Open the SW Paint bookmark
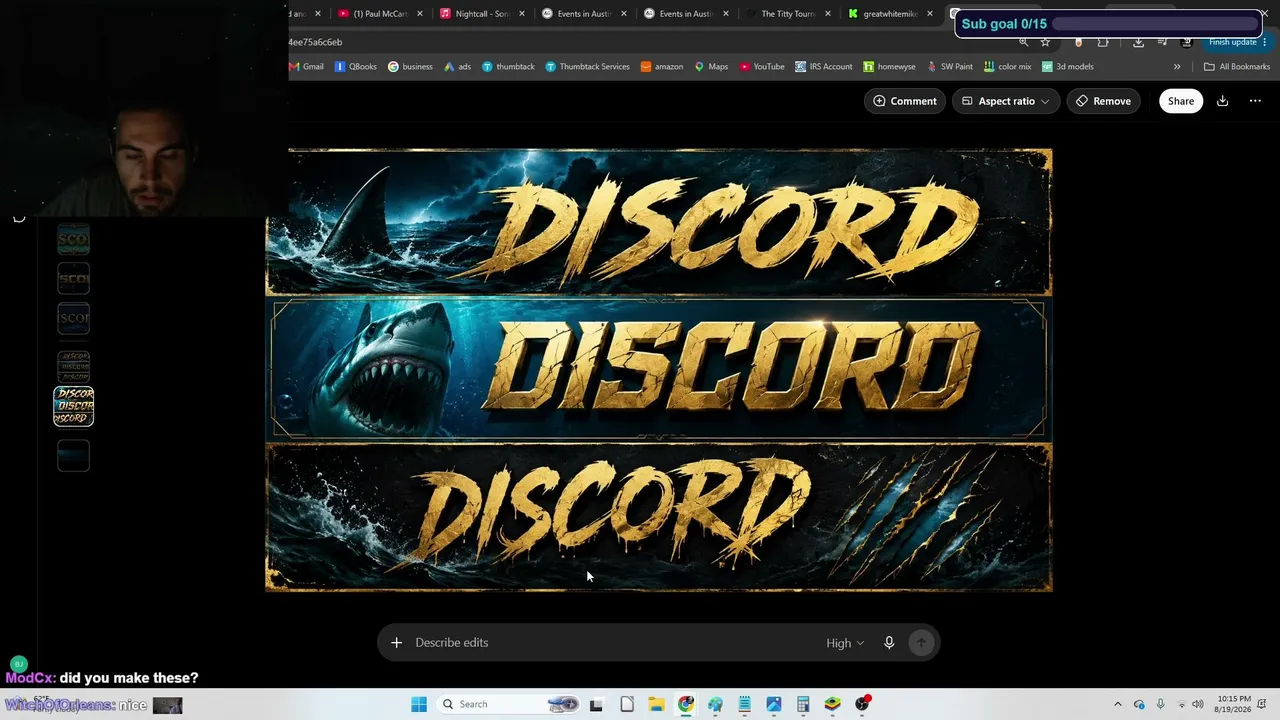The image size is (1280, 720). click(x=950, y=67)
